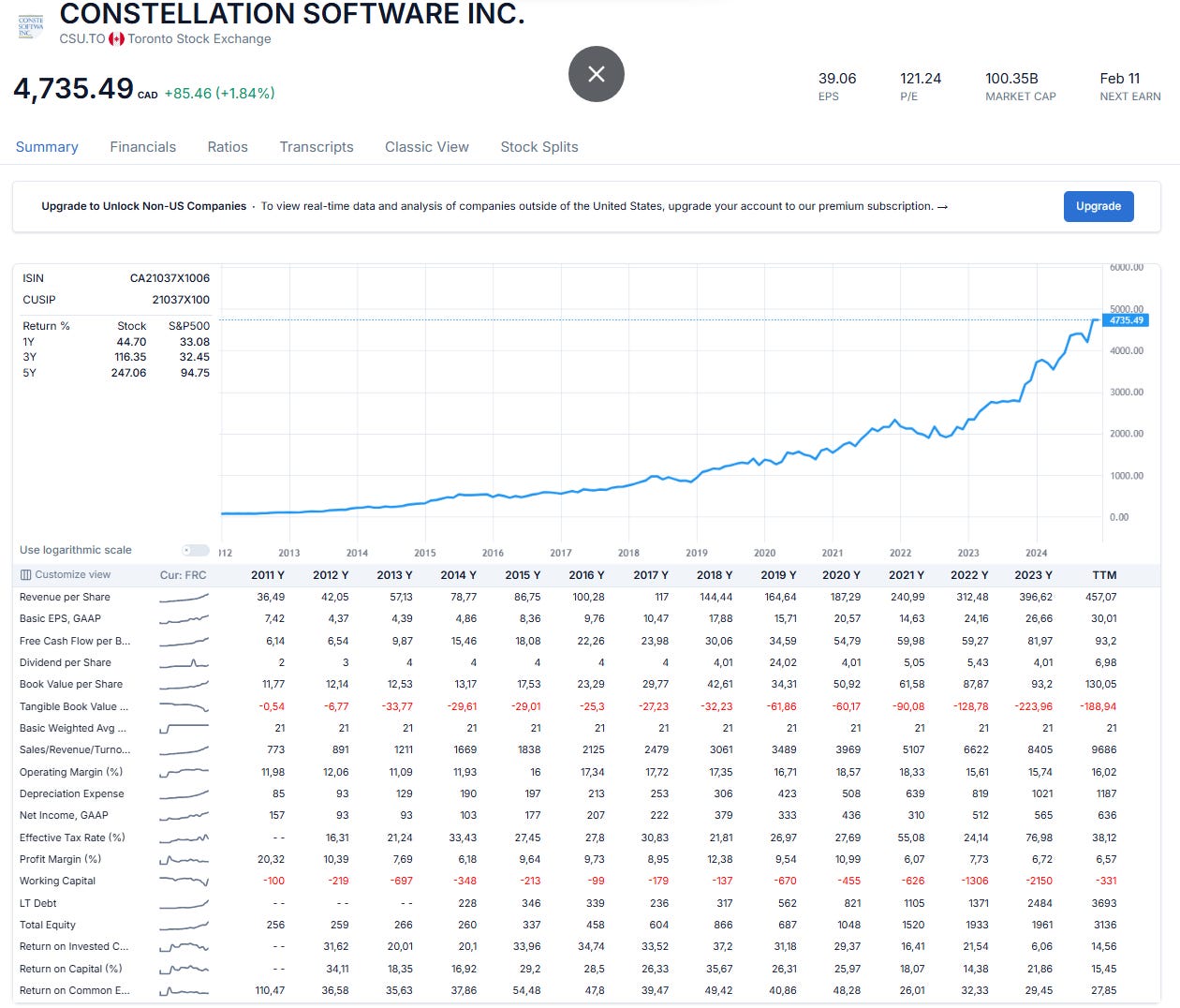
Task: Click the 1Y S&P500 return 33.08
Action: (195, 342)
